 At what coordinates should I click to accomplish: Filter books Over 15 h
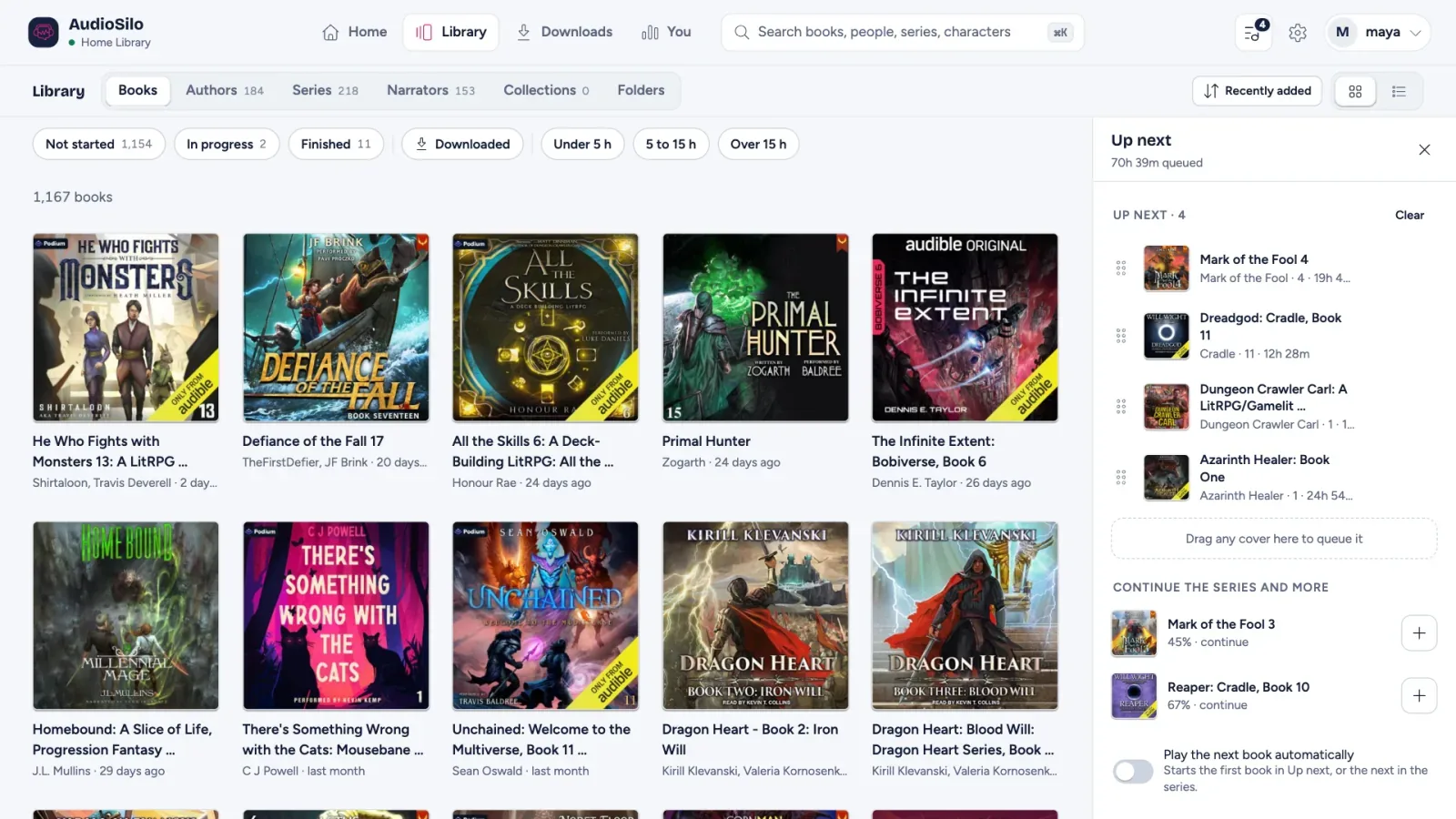[758, 144]
